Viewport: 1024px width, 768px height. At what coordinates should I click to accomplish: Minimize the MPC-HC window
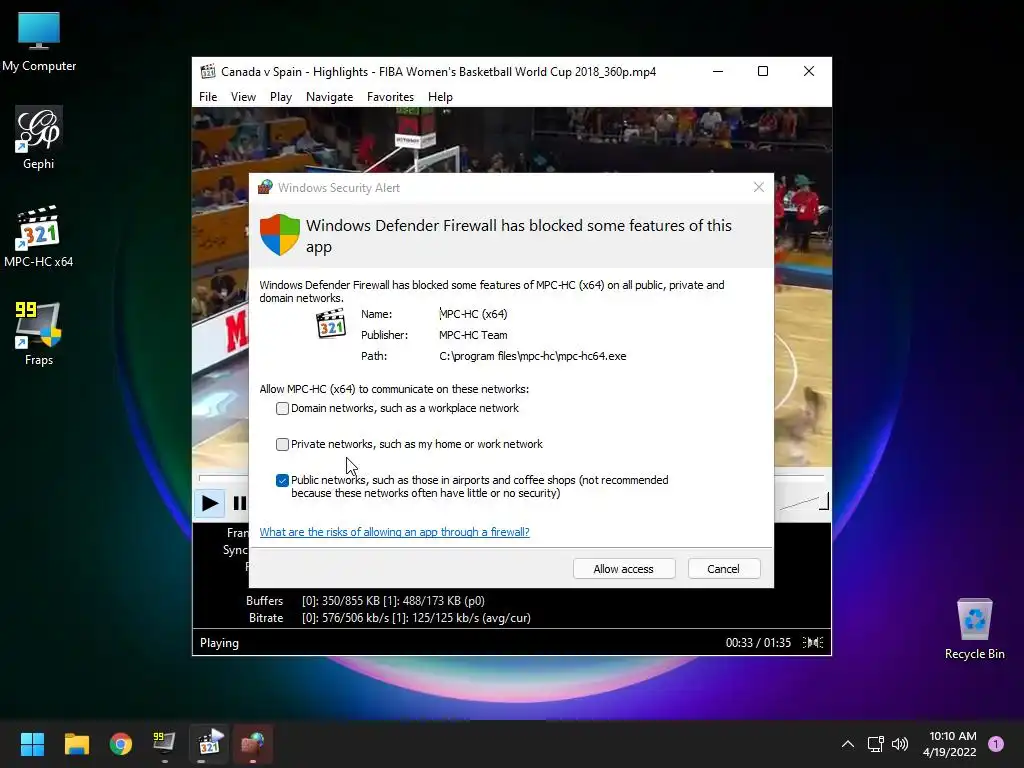(718, 71)
